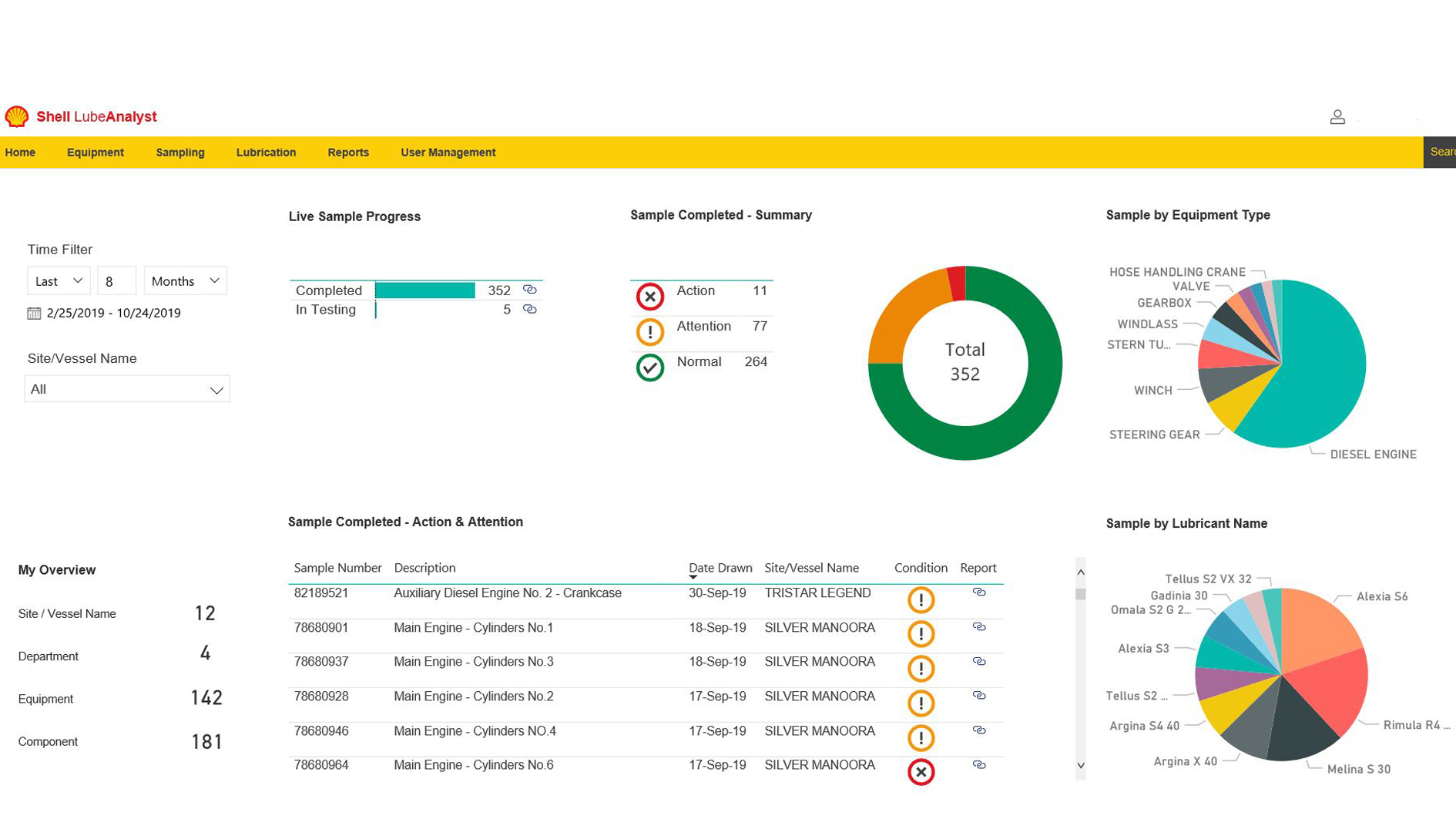Click the table scrollbar thumb

1081,594
